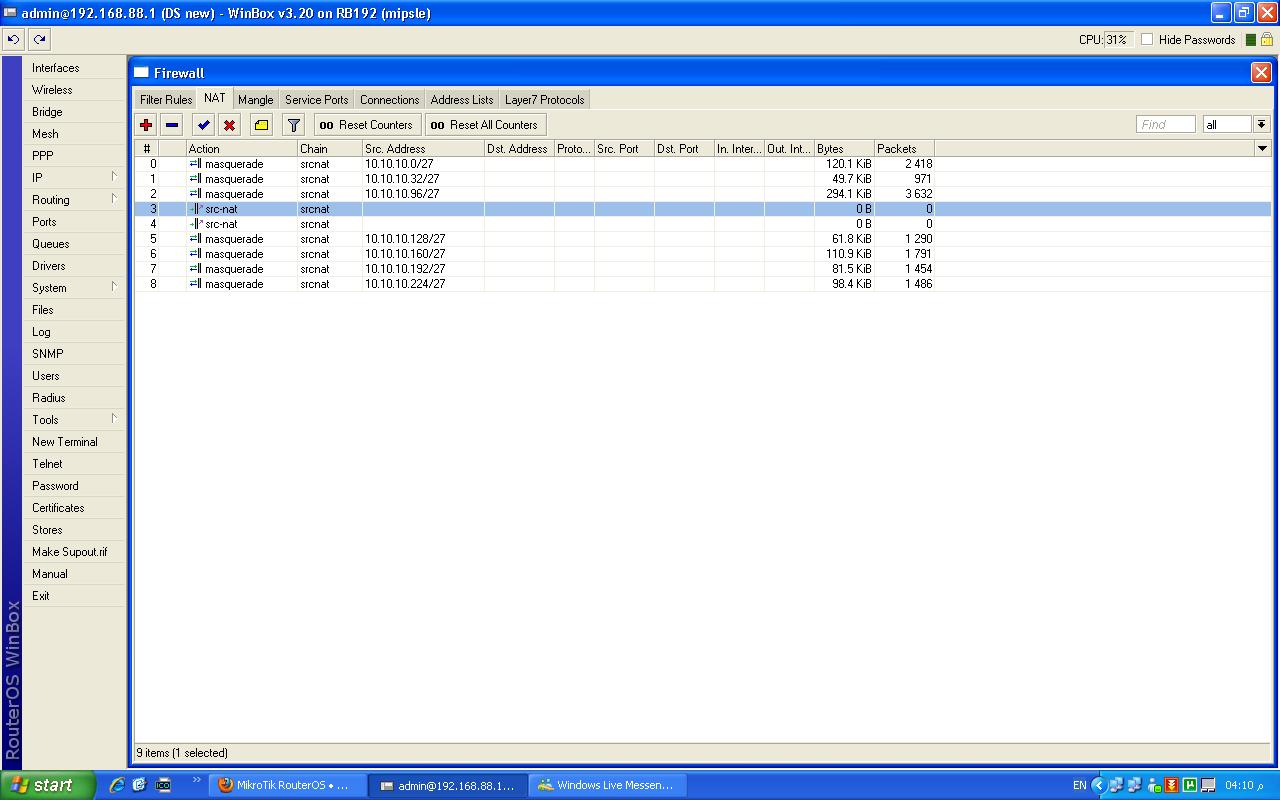Select the rule with source 10.10.10.224/27
This screenshot has height=800, width=1280.
[x=703, y=284]
